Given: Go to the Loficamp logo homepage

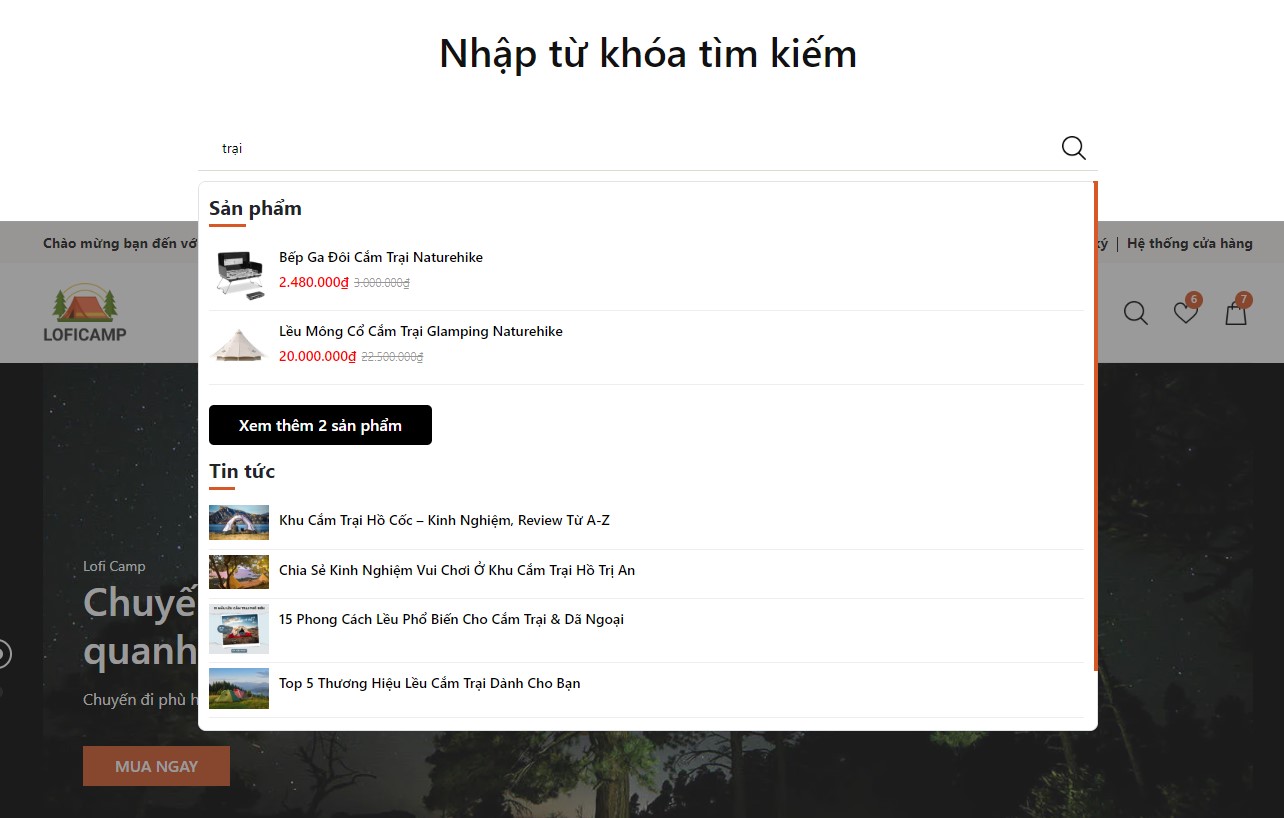Looking at the screenshot, I should click(85, 313).
